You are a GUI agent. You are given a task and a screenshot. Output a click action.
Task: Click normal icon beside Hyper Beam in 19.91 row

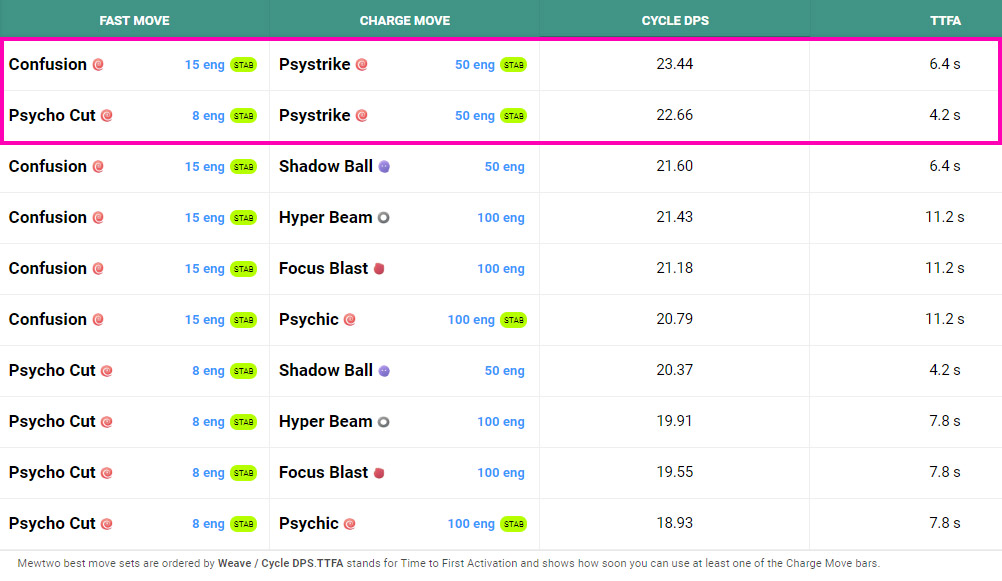(383, 422)
